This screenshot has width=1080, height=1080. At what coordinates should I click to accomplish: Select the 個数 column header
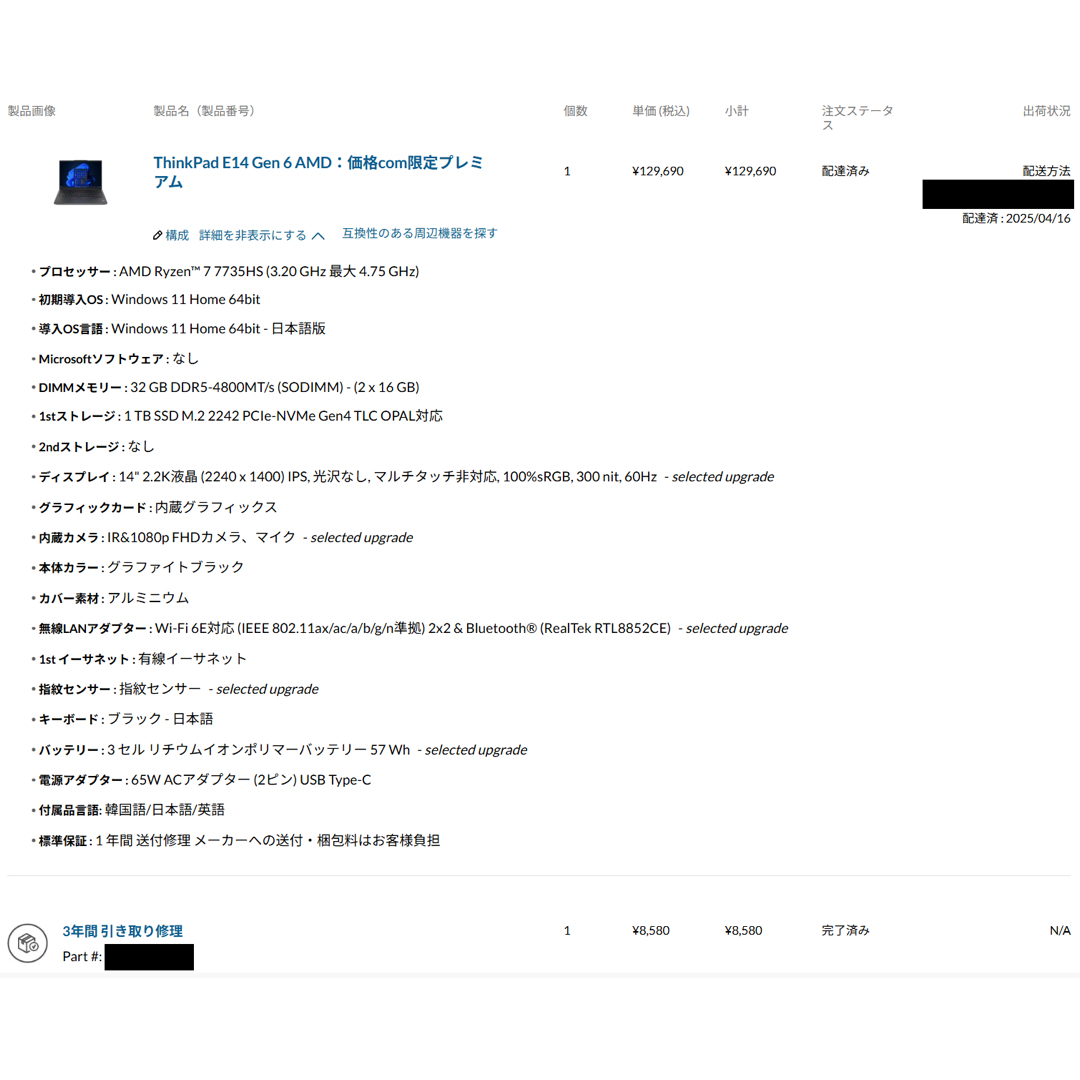pyautogui.click(x=575, y=111)
